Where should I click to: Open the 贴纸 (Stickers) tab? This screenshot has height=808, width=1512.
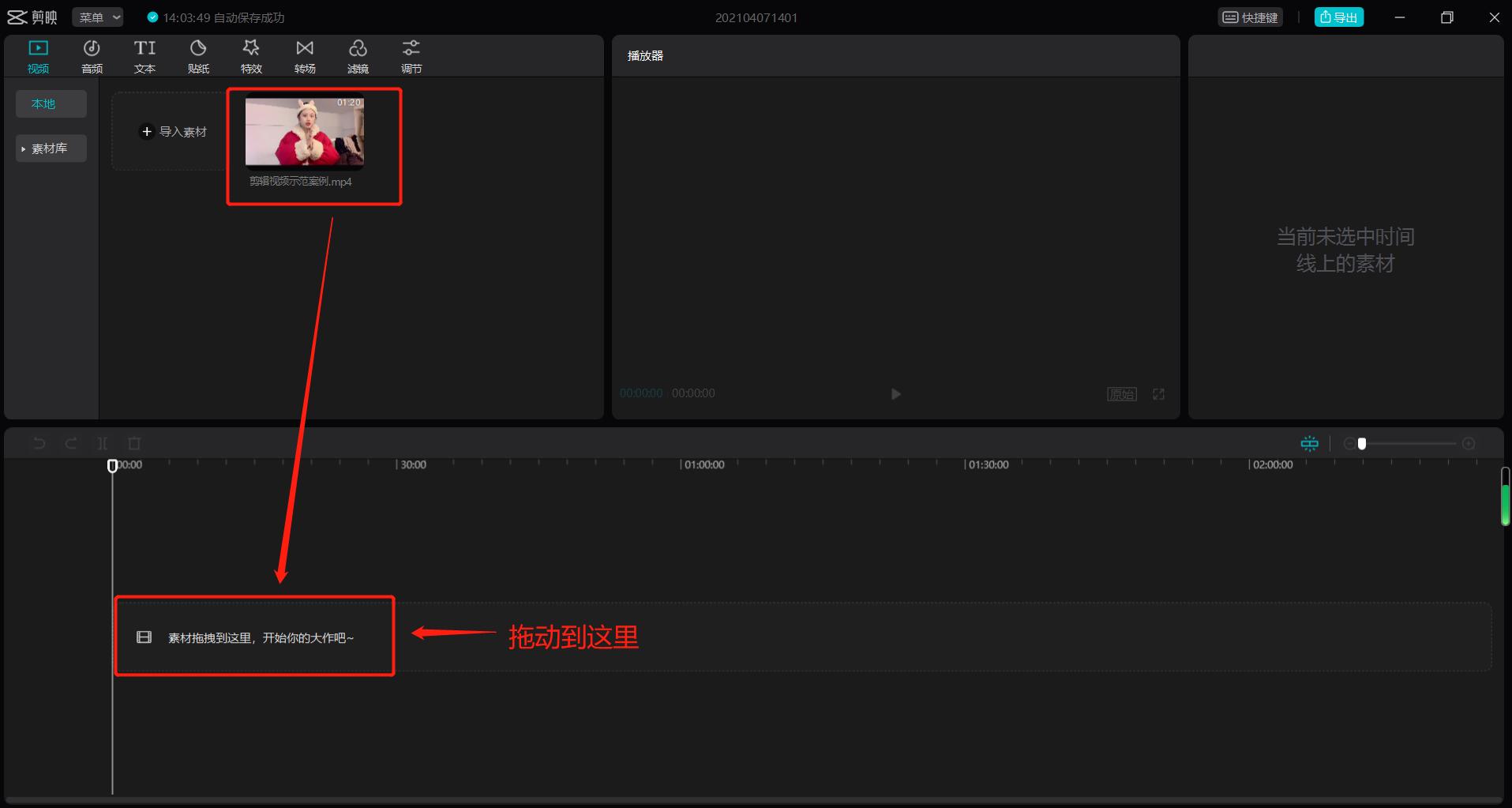(198, 57)
